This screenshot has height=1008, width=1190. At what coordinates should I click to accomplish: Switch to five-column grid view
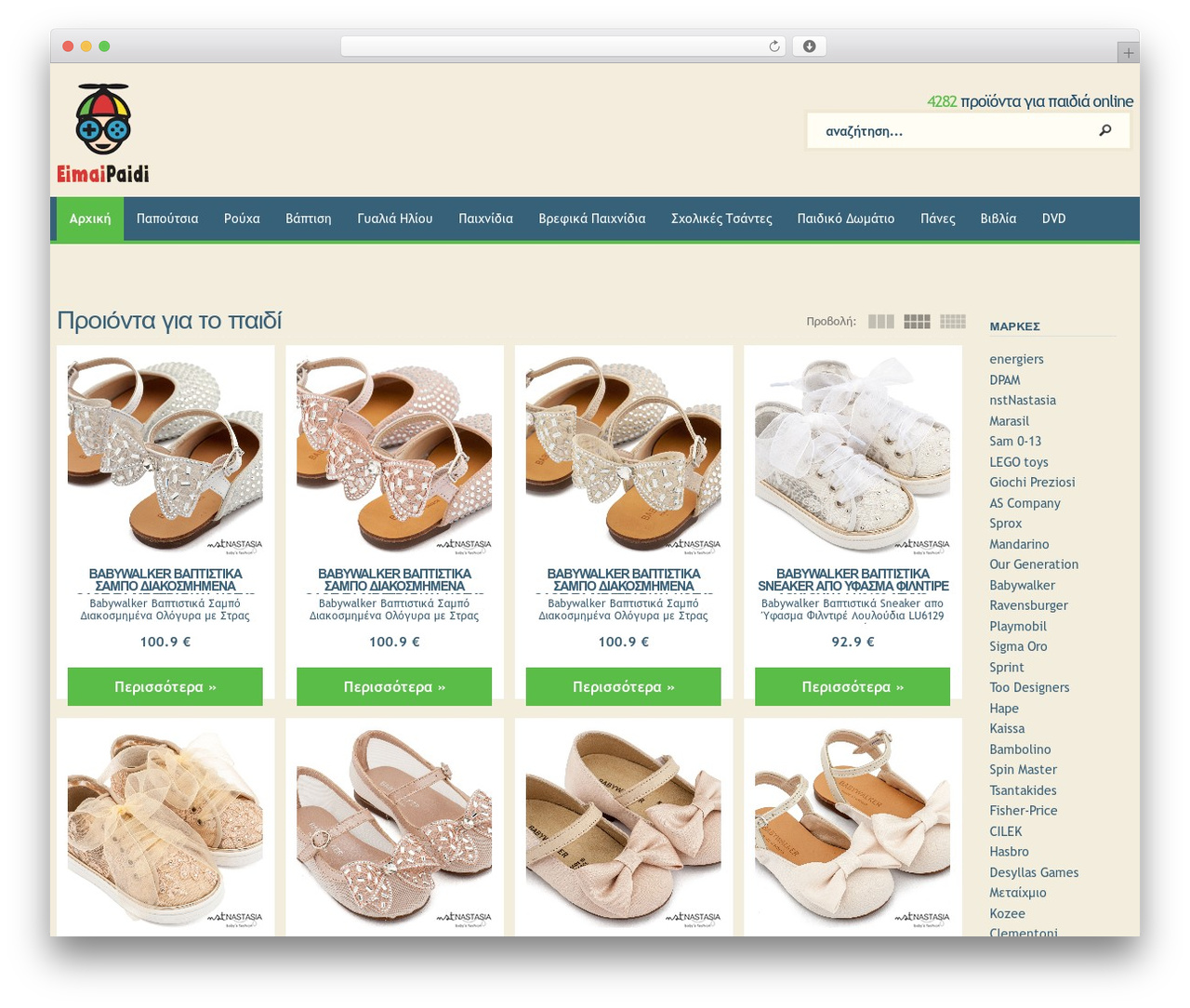[953, 322]
